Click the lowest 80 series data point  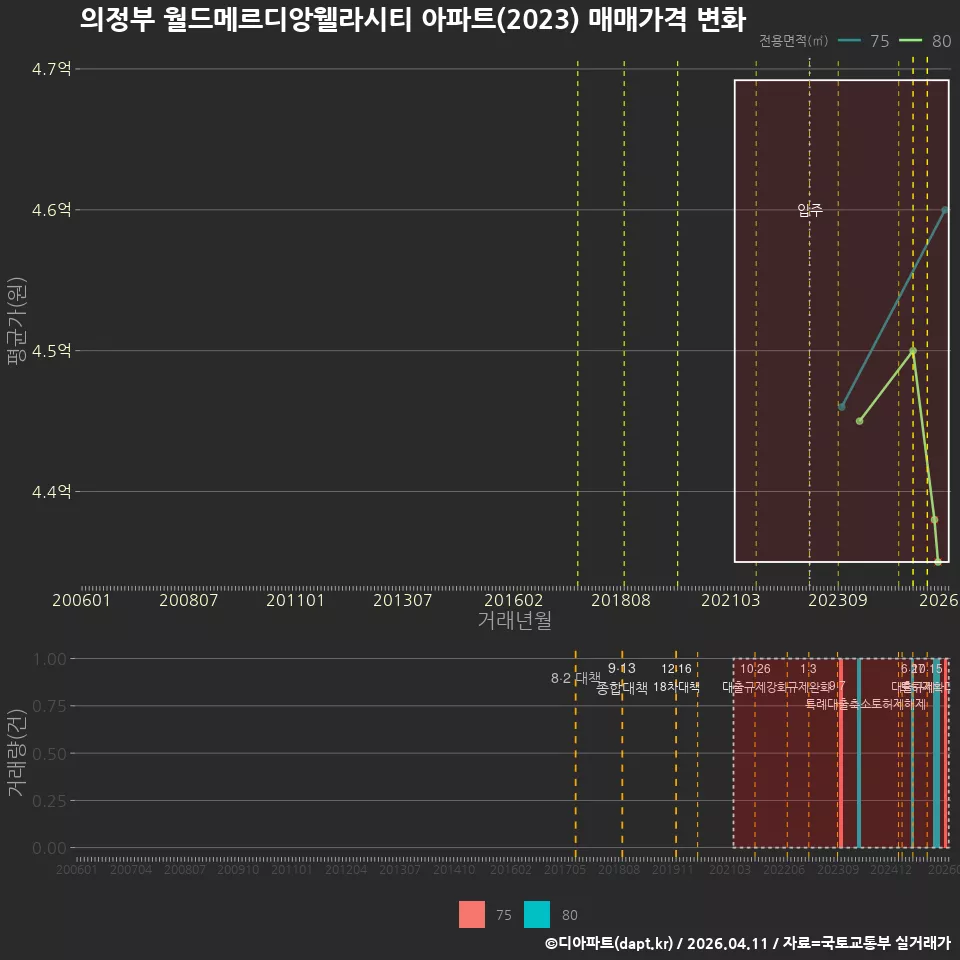click(x=938, y=561)
